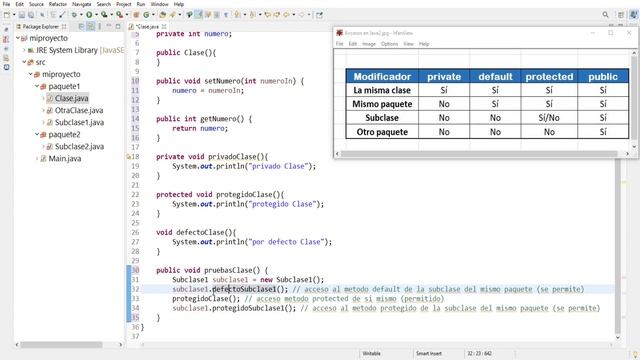640x360 pixels.
Task: Open the Debug dropdown arrow
Action: [x=80, y=15]
